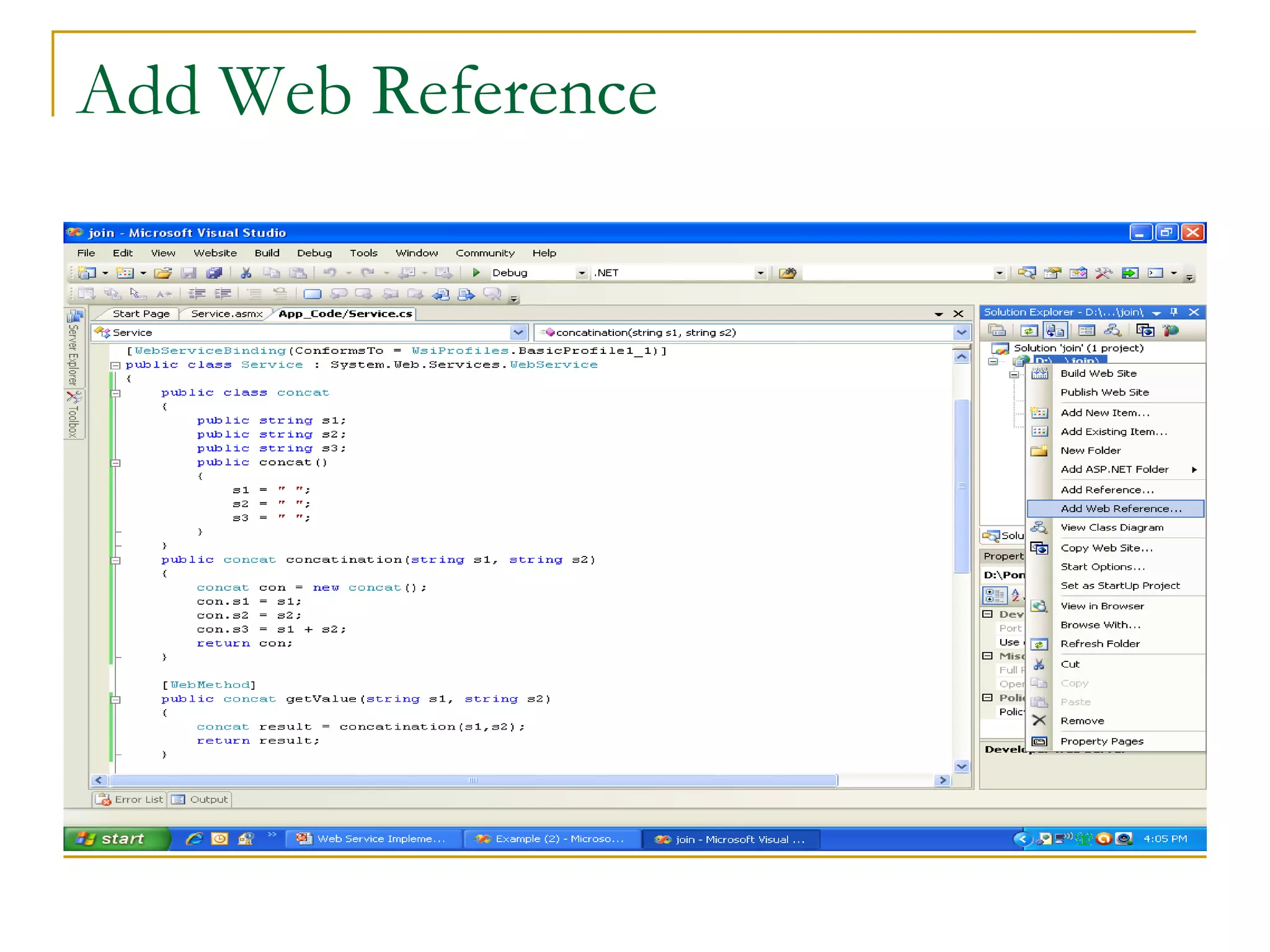
Task: Switch to the Service.asmx tab
Action: (x=226, y=314)
